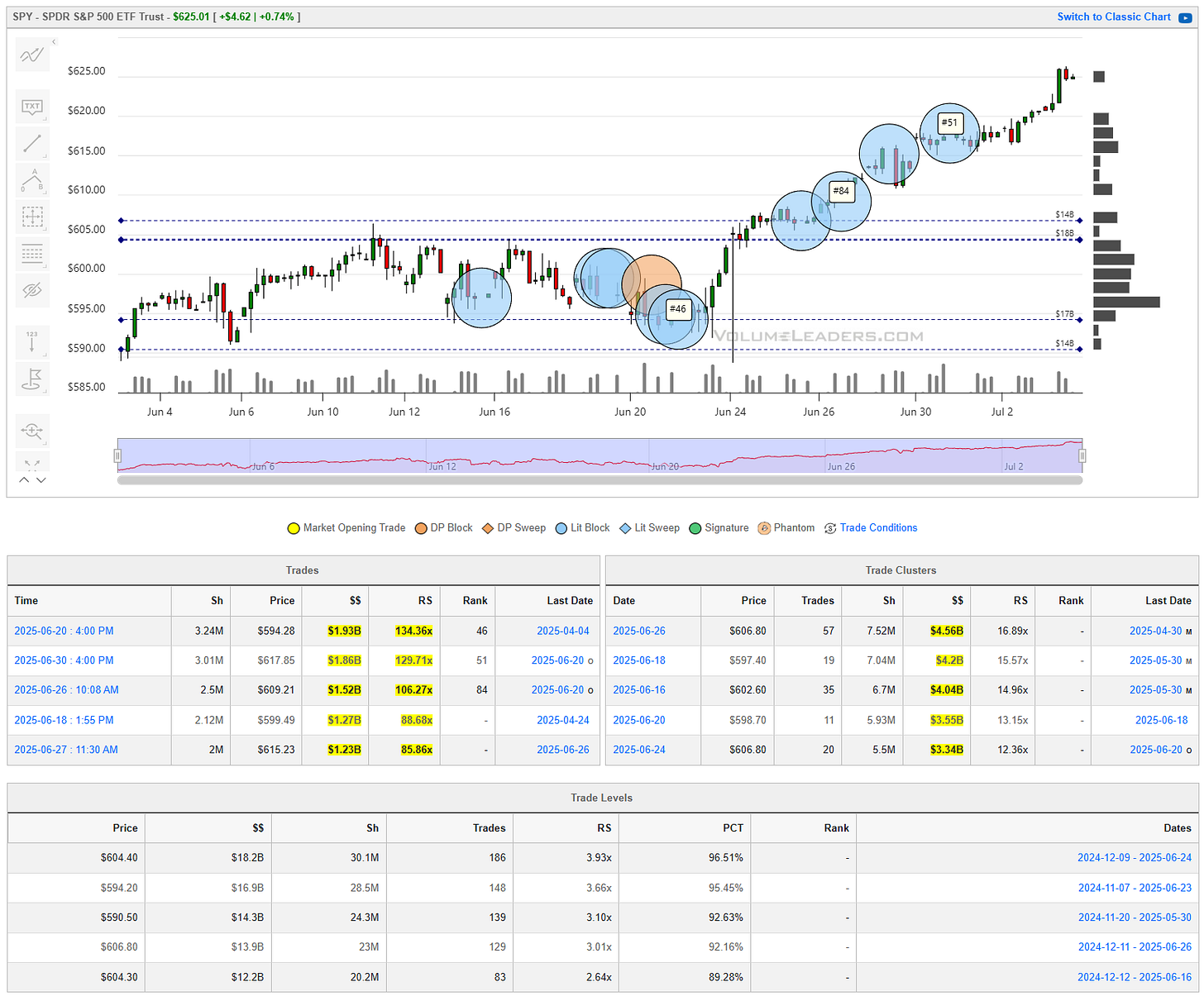Viewport: 1204px width, 1001px height.
Task: Grab the right handle of the range navigator
Action: [1082, 455]
